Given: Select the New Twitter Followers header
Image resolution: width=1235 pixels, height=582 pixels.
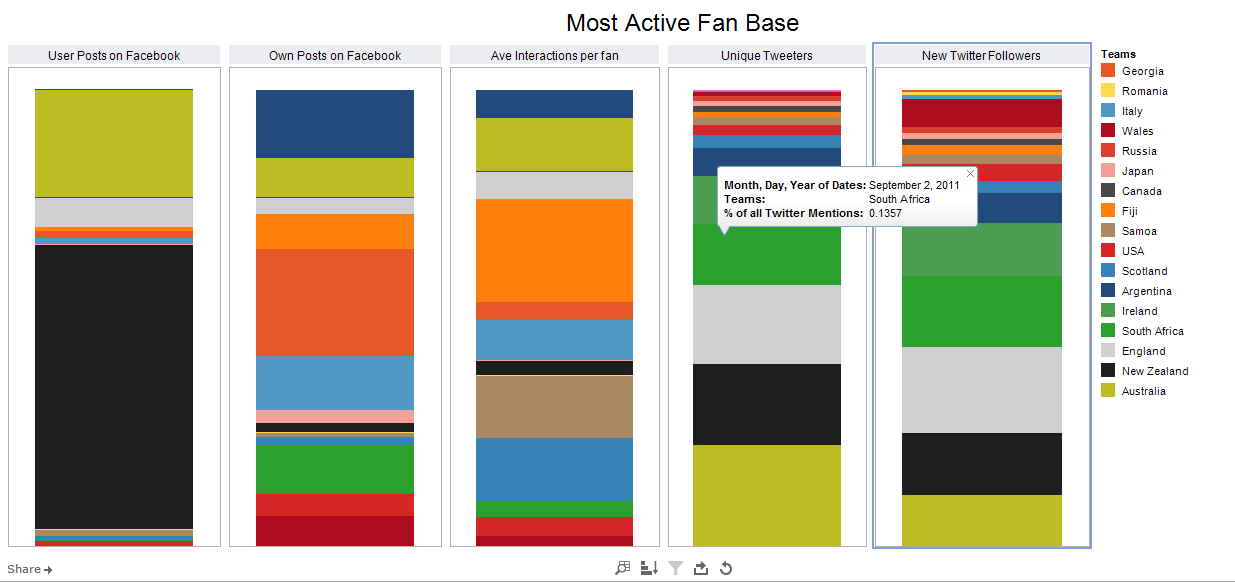Looking at the screenshot, I should pyautogui.click(x=982, y=55).
